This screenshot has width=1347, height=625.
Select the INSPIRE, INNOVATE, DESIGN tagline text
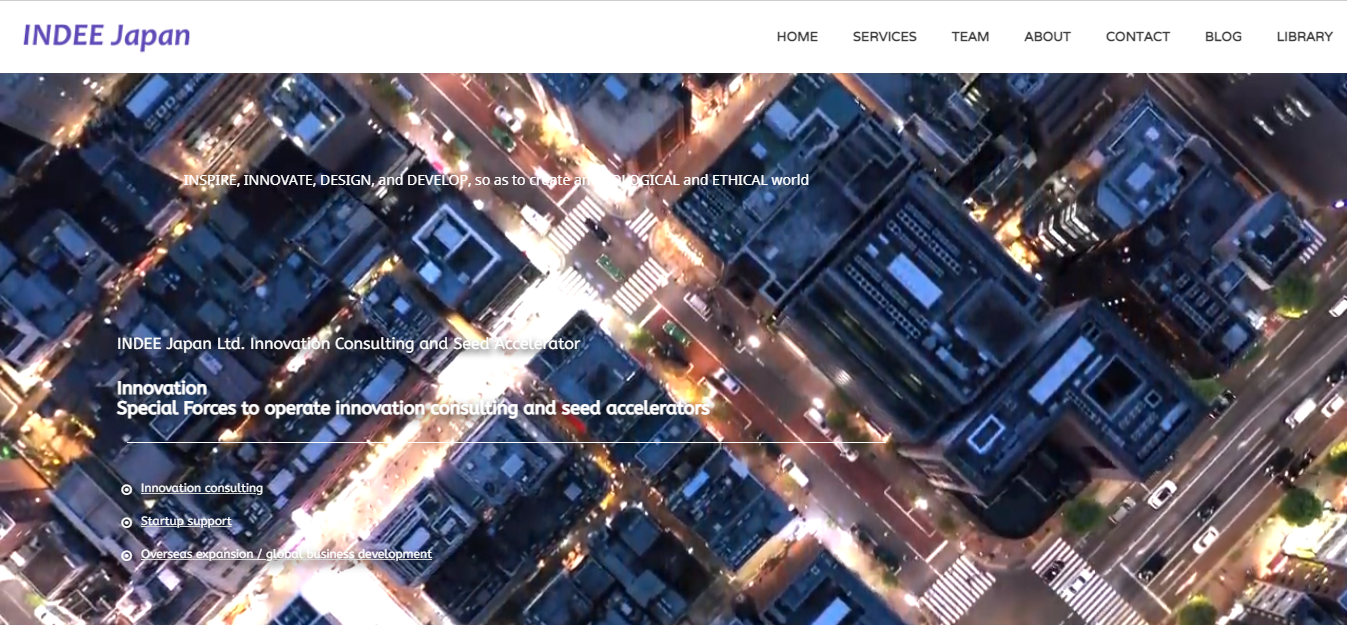[x=496, y=180]
